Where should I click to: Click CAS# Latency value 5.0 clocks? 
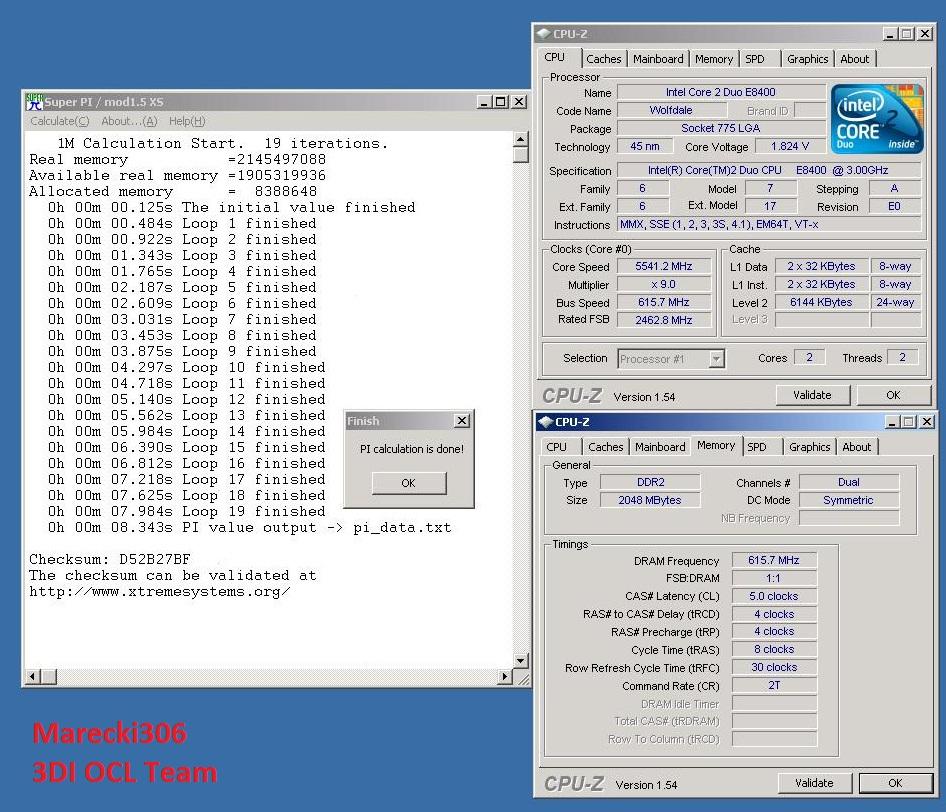[x=774, y=596]
